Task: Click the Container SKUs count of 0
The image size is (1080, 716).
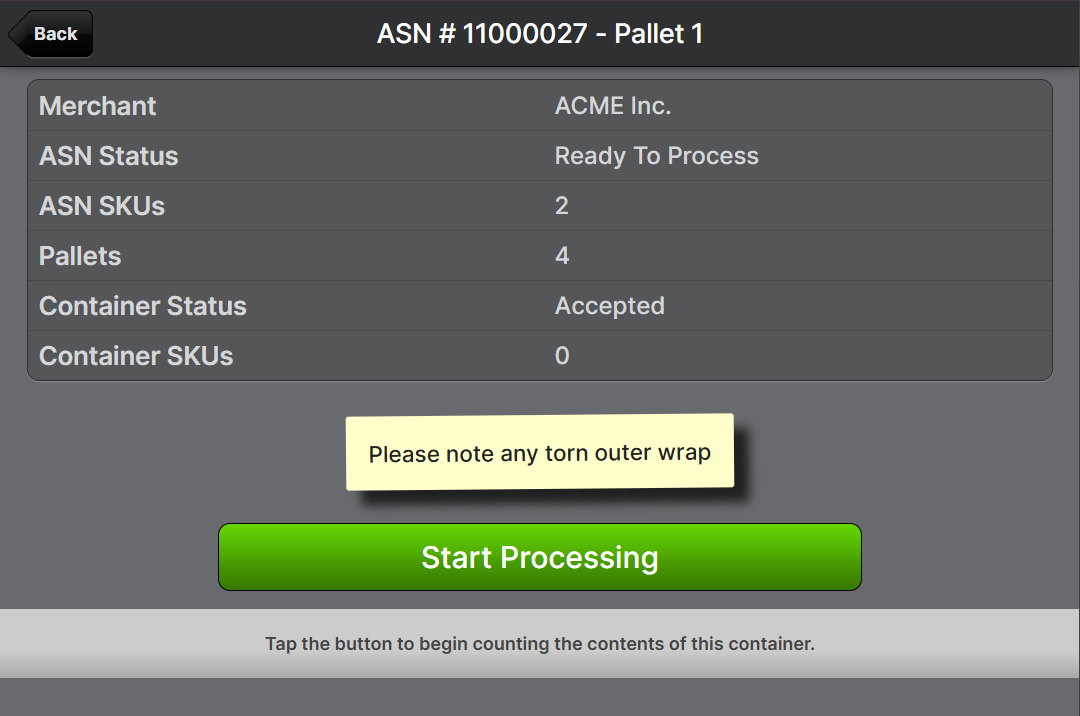Action: pyautogui.click(x=562, y=356)
